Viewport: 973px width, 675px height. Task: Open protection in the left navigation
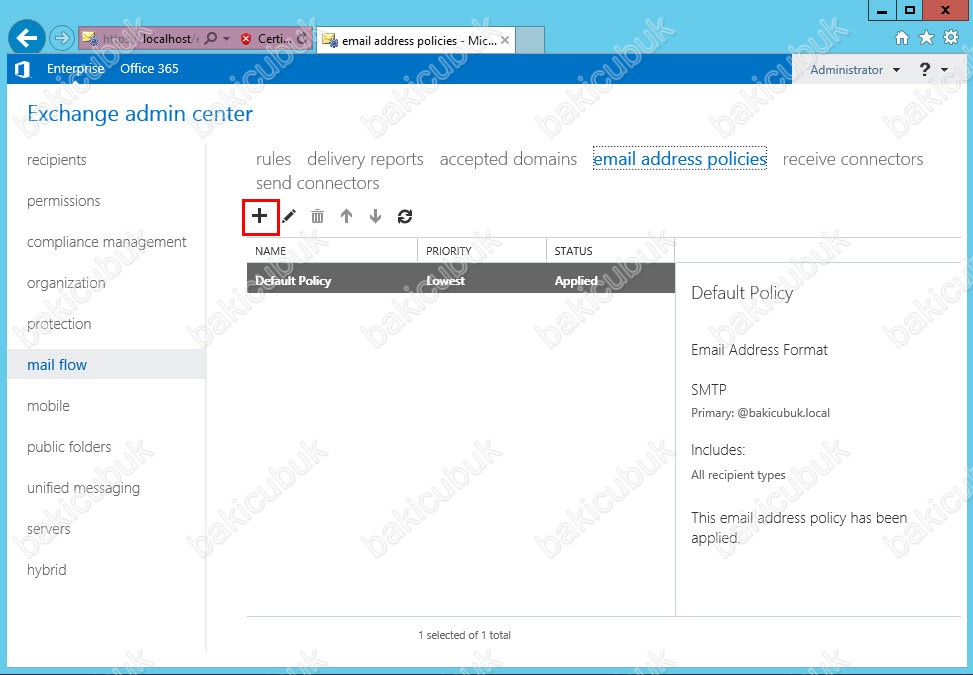(59, 324)
